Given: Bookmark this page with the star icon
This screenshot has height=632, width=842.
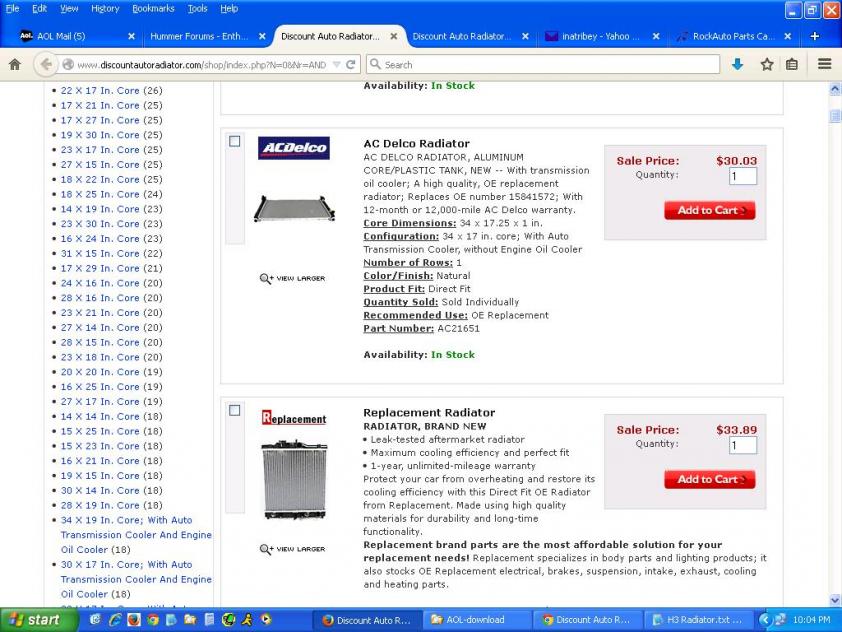Looking at the screenshot, I should (x=766, y=64).
